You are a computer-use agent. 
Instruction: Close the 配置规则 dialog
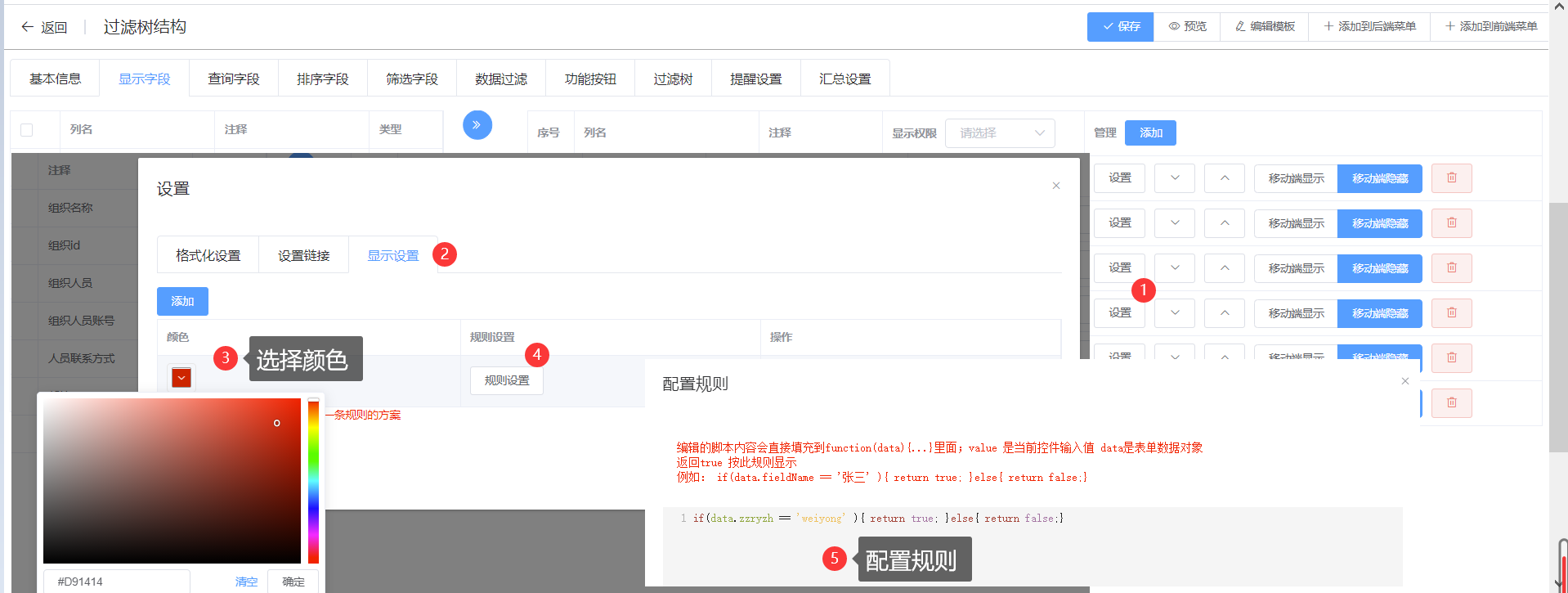1404,381
